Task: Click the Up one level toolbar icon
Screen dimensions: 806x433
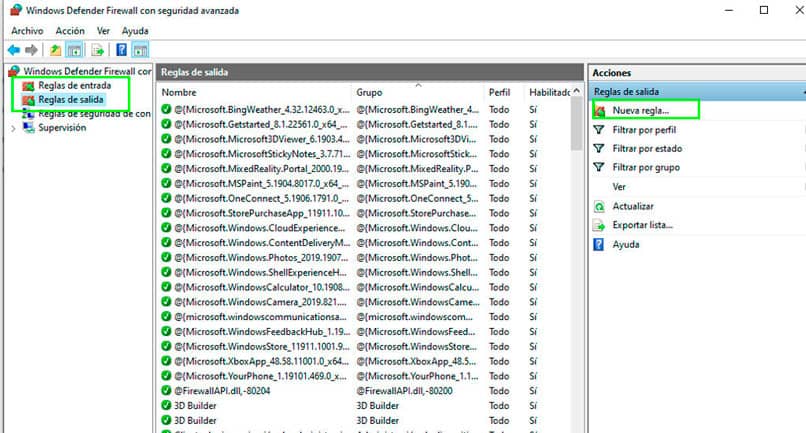Action: click(56, 50)
